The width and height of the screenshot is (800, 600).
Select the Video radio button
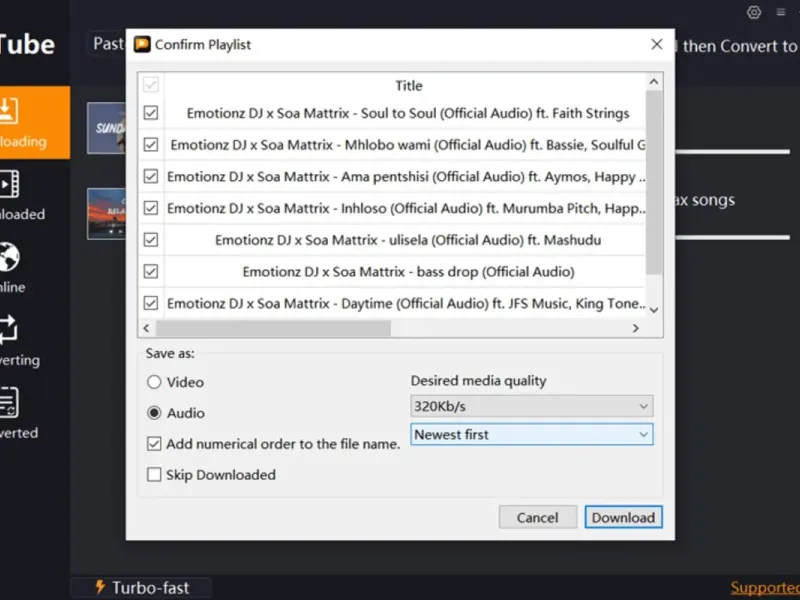click(x=154, y=382)
